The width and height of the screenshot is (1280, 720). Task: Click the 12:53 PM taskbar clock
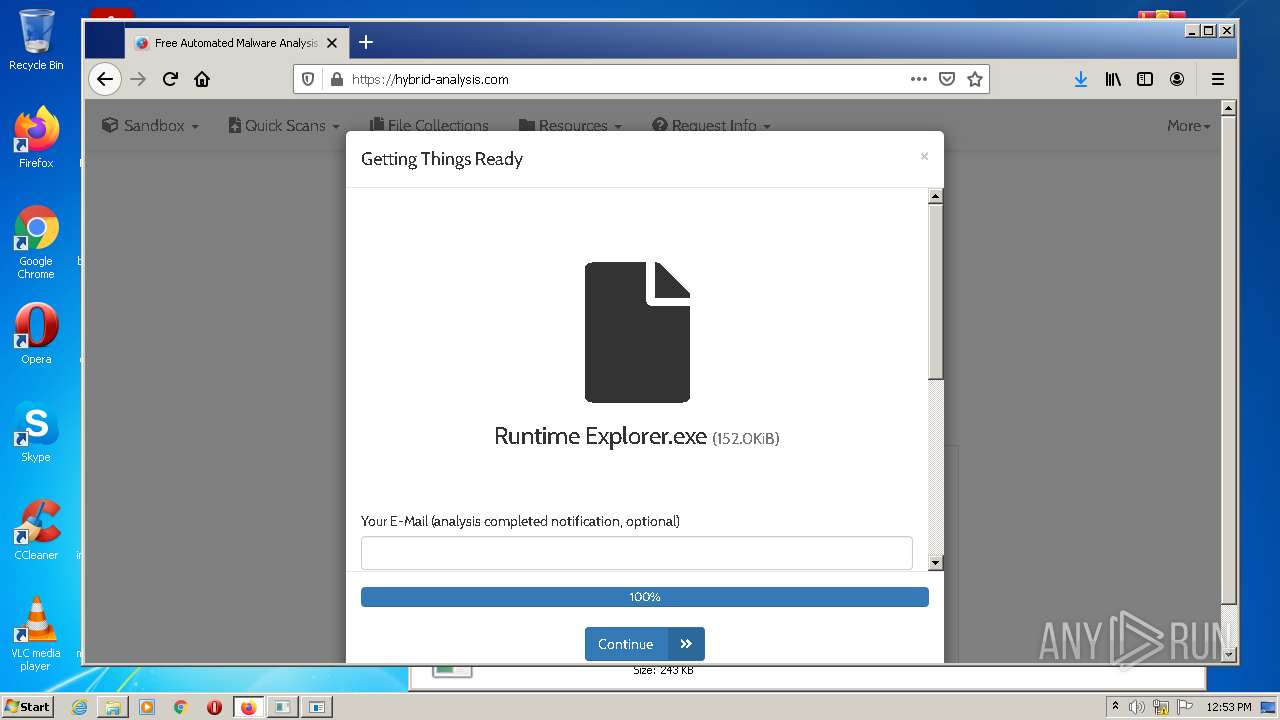click(x=1229, y=706)
